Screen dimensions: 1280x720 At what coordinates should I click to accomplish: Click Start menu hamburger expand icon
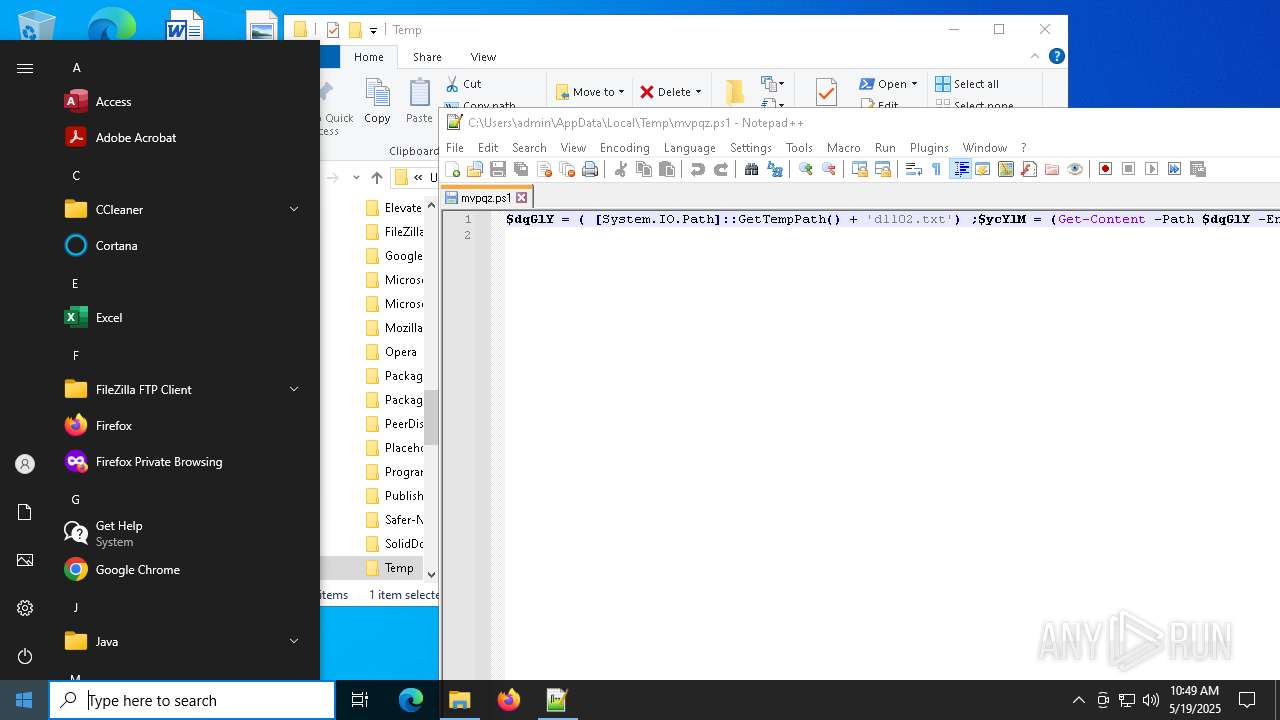pos(25,68)
